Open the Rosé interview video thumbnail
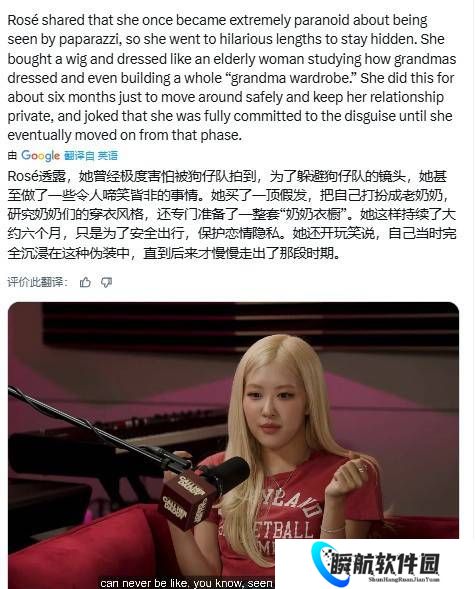This screenshot has height=589, width=475. tap(233, 445)
